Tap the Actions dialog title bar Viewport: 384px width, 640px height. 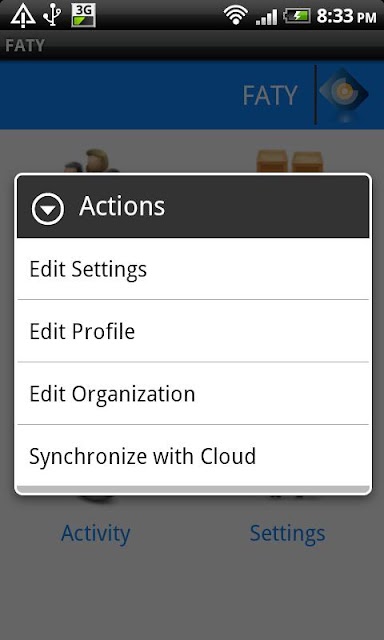tap(193, 207)
